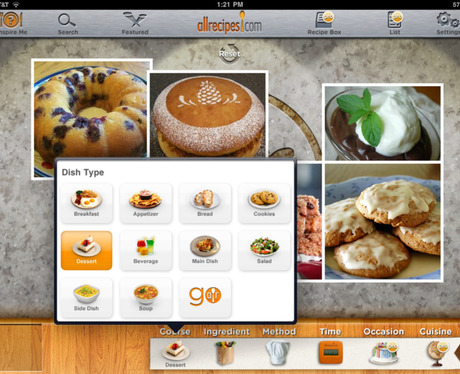Select the Bread dish type
460x374 pixels.
coord(205,203)
